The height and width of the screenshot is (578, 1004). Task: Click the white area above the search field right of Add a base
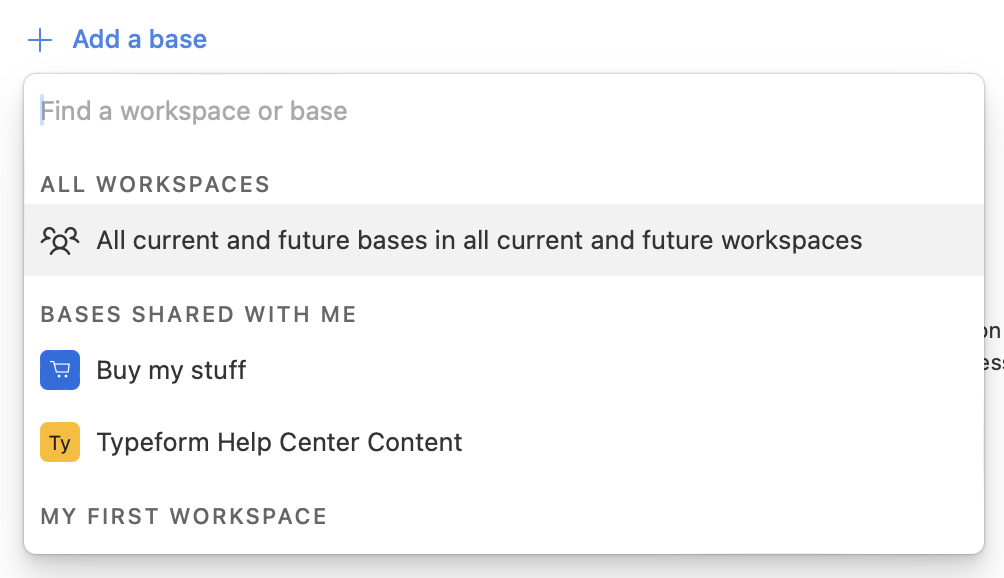602,40
